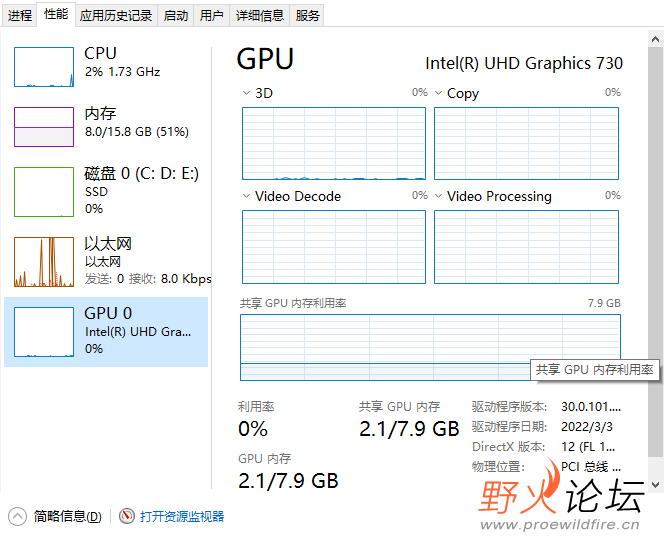This screenshot has height=541, width=664.
Task: Switch to the 进程 tab
Action: [19, 16]
